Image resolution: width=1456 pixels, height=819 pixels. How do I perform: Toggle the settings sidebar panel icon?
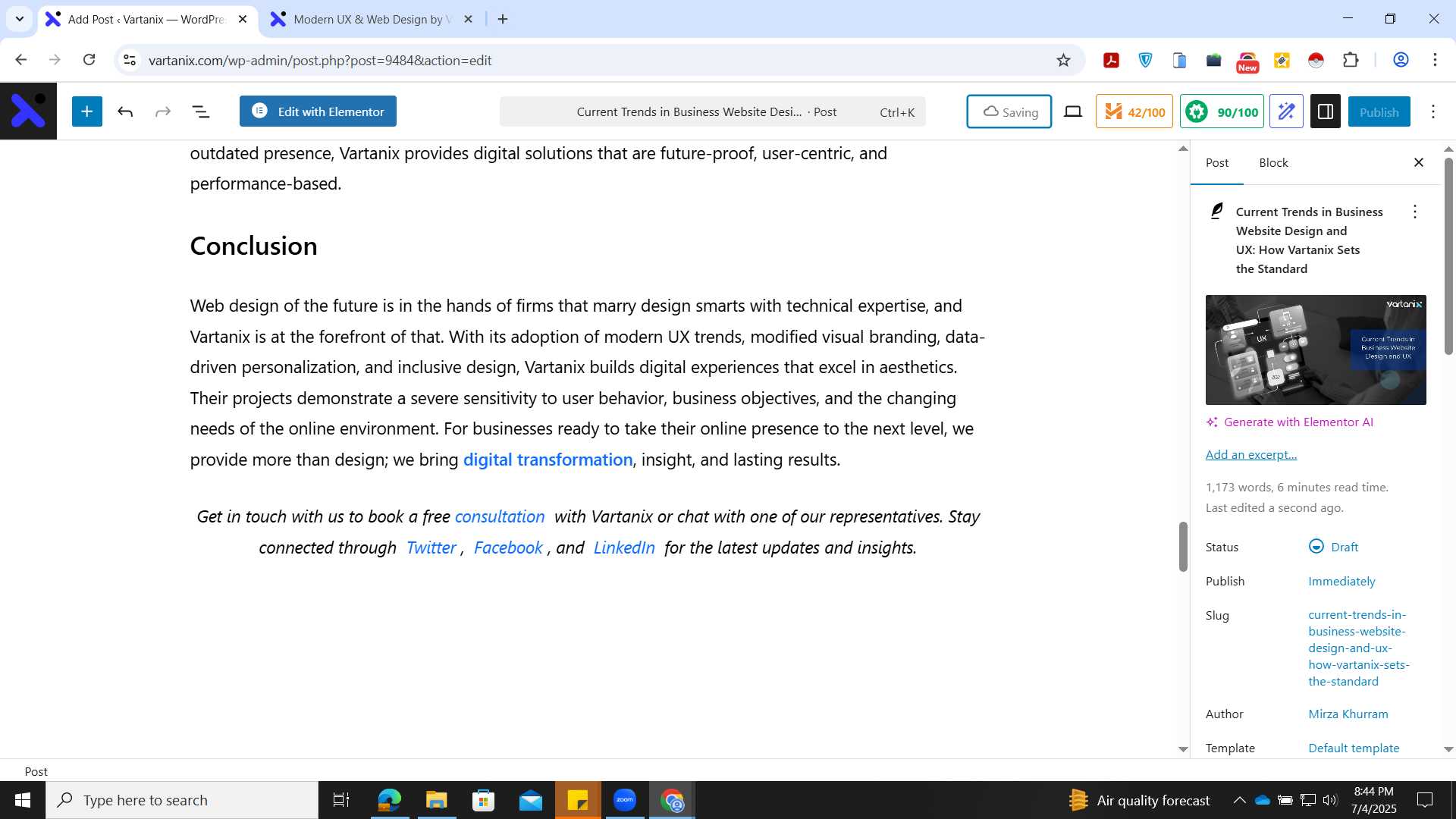[1326, 111]
